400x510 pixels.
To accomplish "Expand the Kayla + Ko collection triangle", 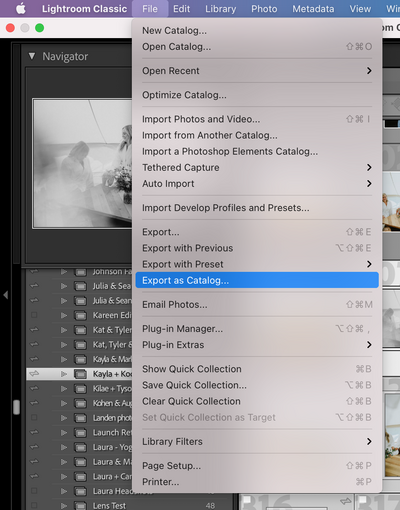I will tap(64, 374).
